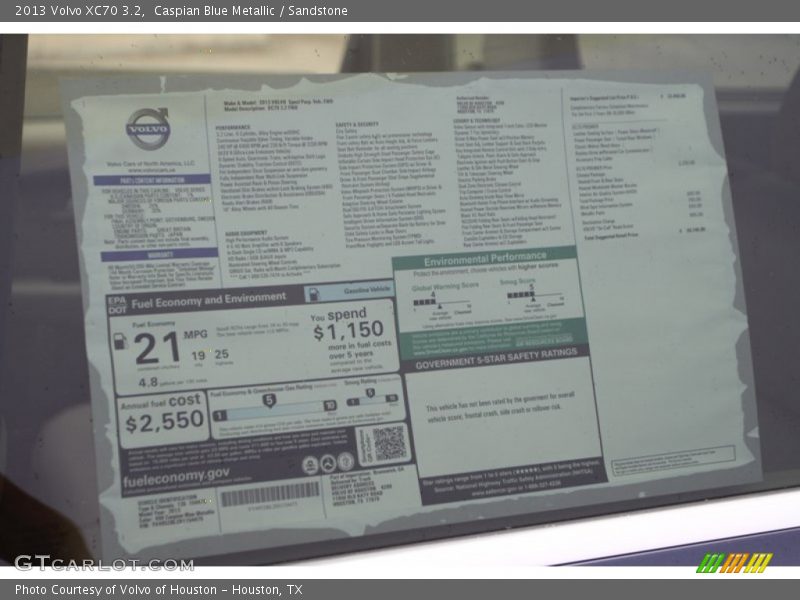Click the Volvo logo emblem
800x600 pixels.
tap(148, 128)
